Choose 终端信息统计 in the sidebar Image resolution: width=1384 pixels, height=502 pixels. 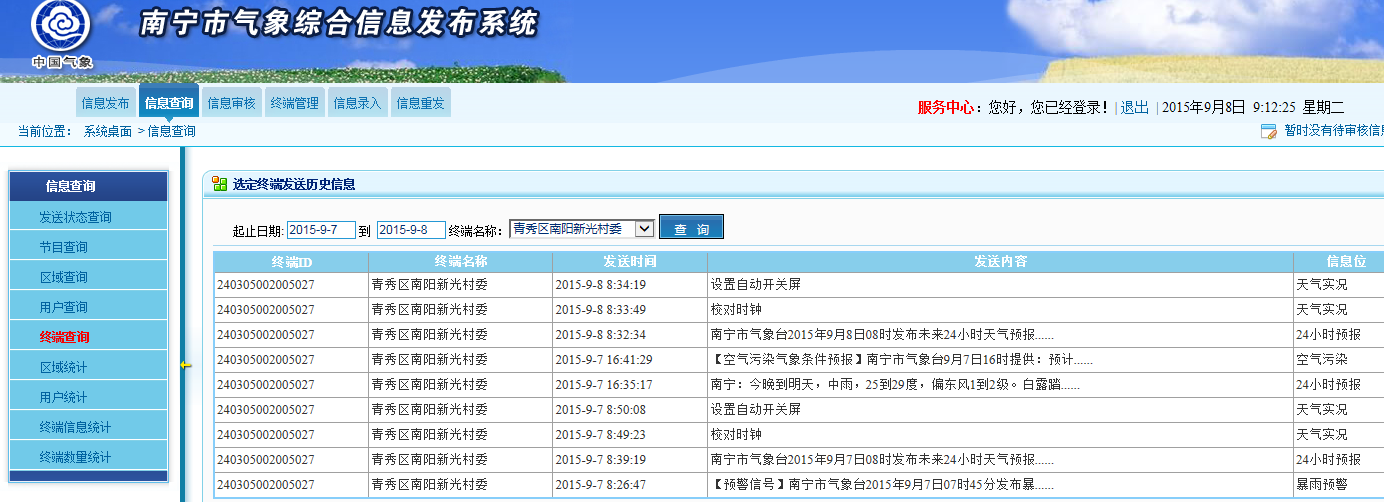[76, 427]
